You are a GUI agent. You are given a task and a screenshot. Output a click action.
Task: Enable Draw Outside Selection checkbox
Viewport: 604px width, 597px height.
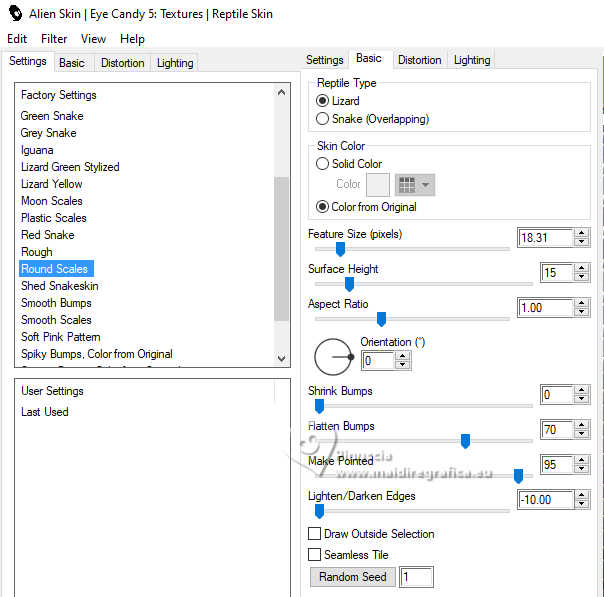[314, 534]
